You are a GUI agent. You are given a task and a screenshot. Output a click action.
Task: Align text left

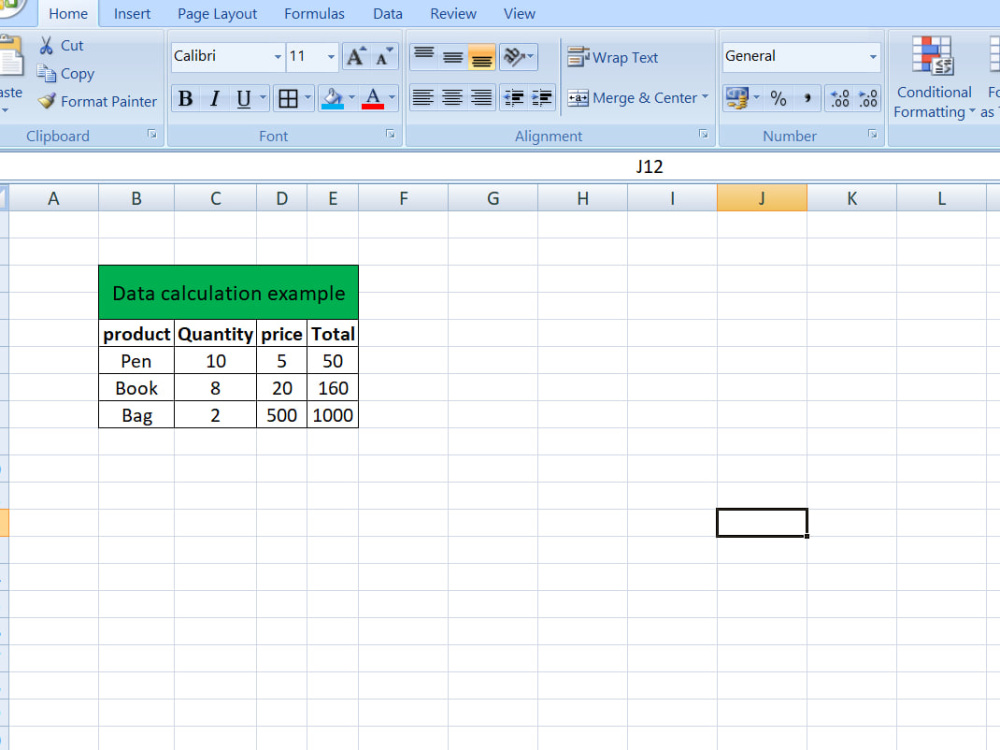click(423, 98)
